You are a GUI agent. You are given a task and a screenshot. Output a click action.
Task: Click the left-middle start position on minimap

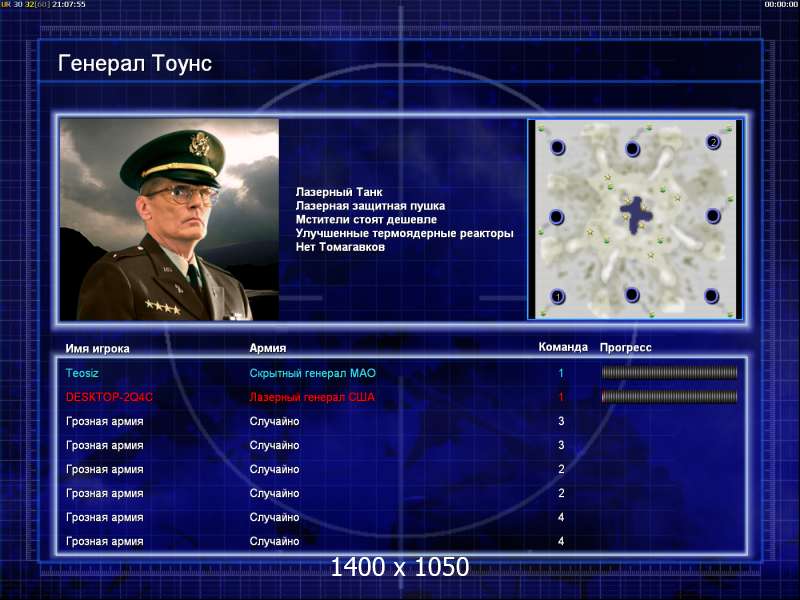[557, 217]
